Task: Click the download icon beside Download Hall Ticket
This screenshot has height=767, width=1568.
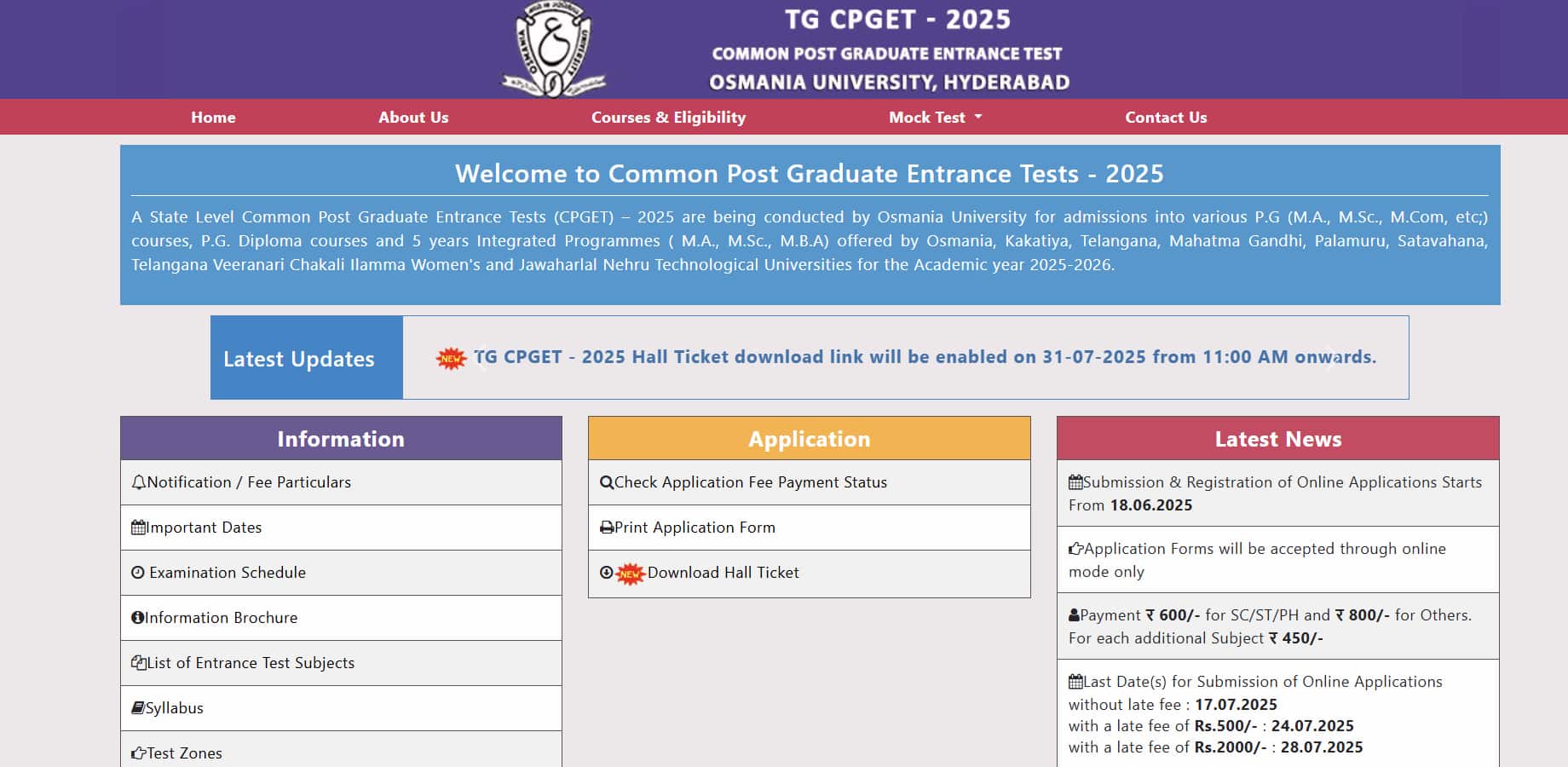Action: point(606,573)
